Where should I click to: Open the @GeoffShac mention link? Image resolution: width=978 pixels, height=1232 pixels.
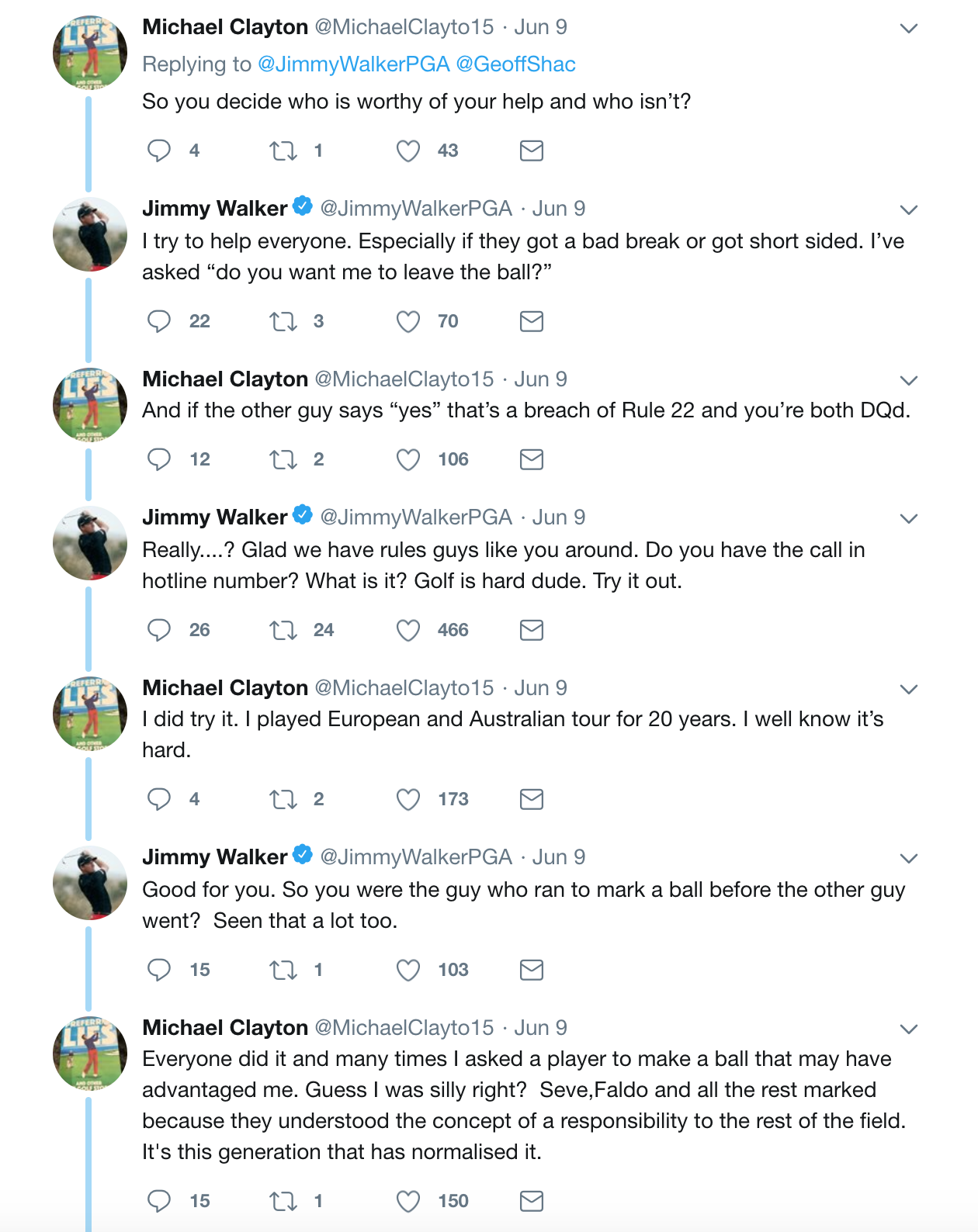515,64
